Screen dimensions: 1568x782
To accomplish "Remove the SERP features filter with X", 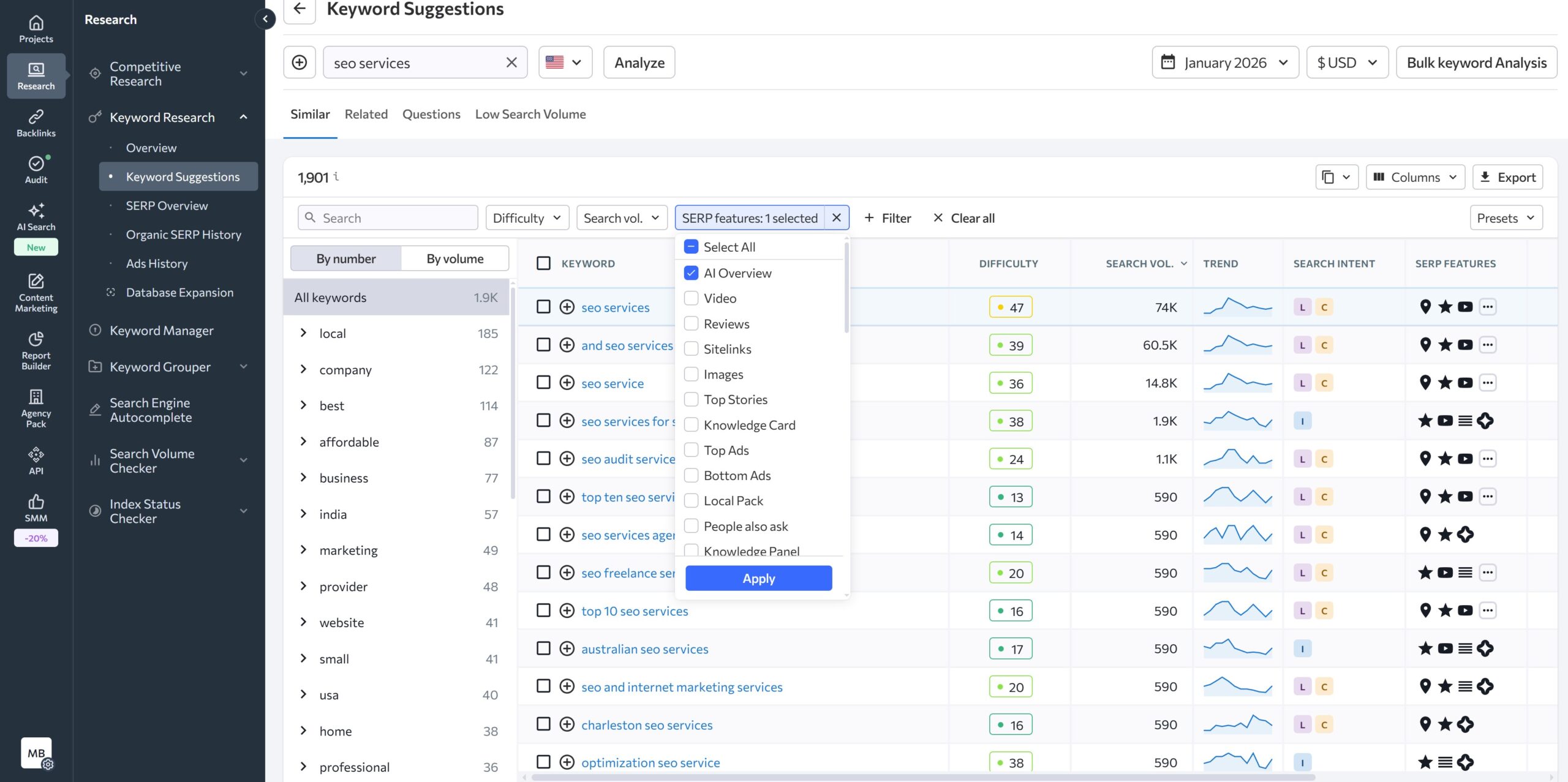I will (836, 217).
